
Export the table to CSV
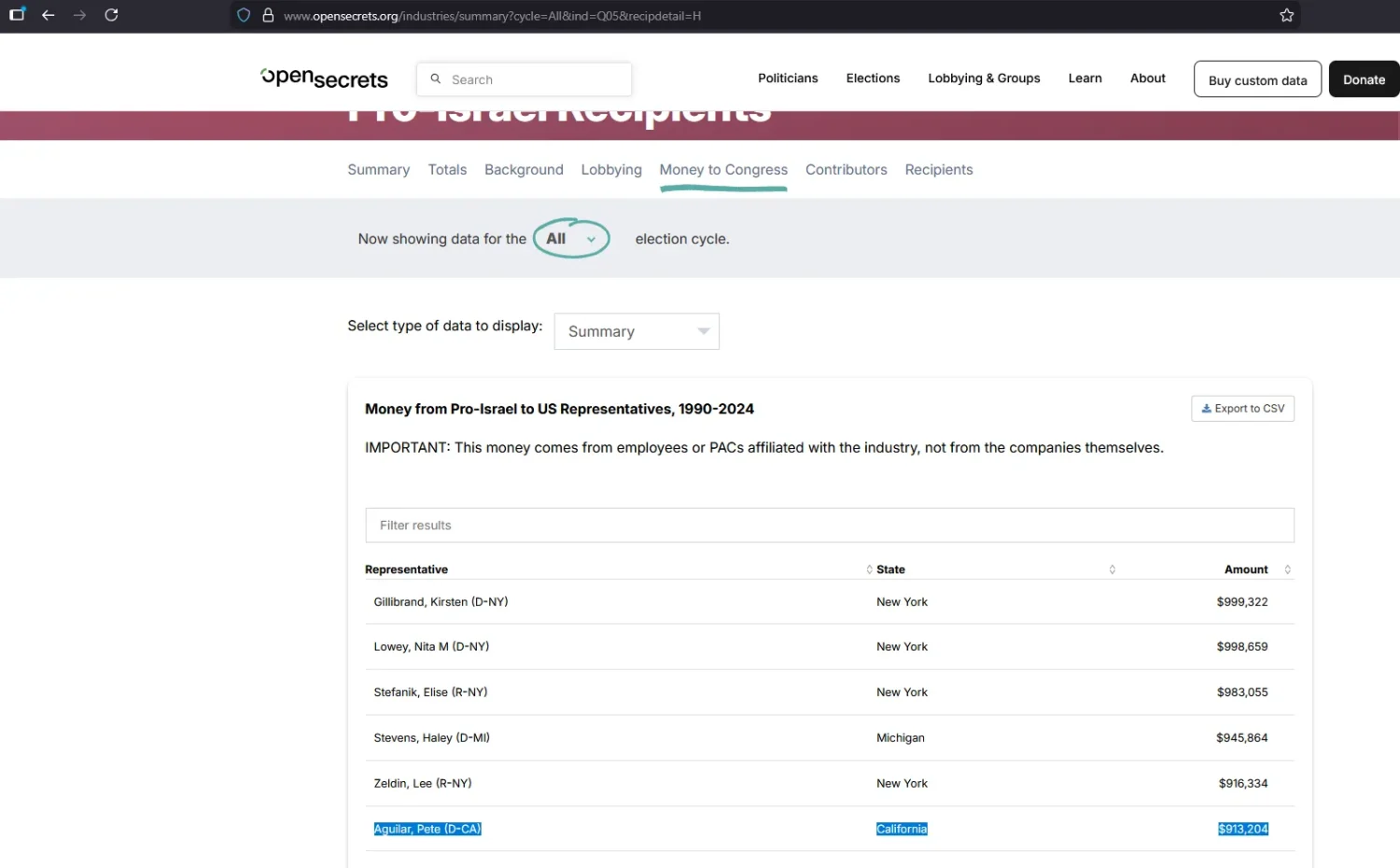[1242, 409]
